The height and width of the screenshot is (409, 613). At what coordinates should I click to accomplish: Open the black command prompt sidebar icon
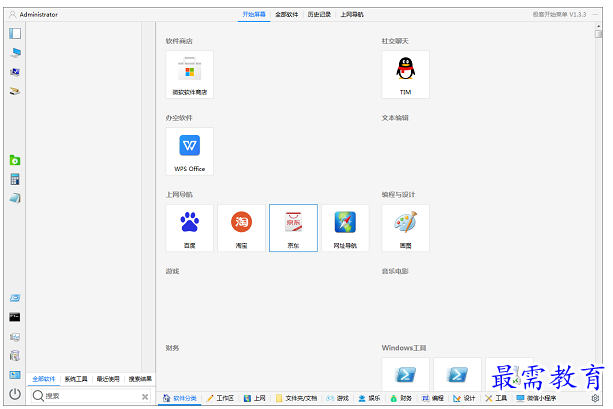pos(15,317)
